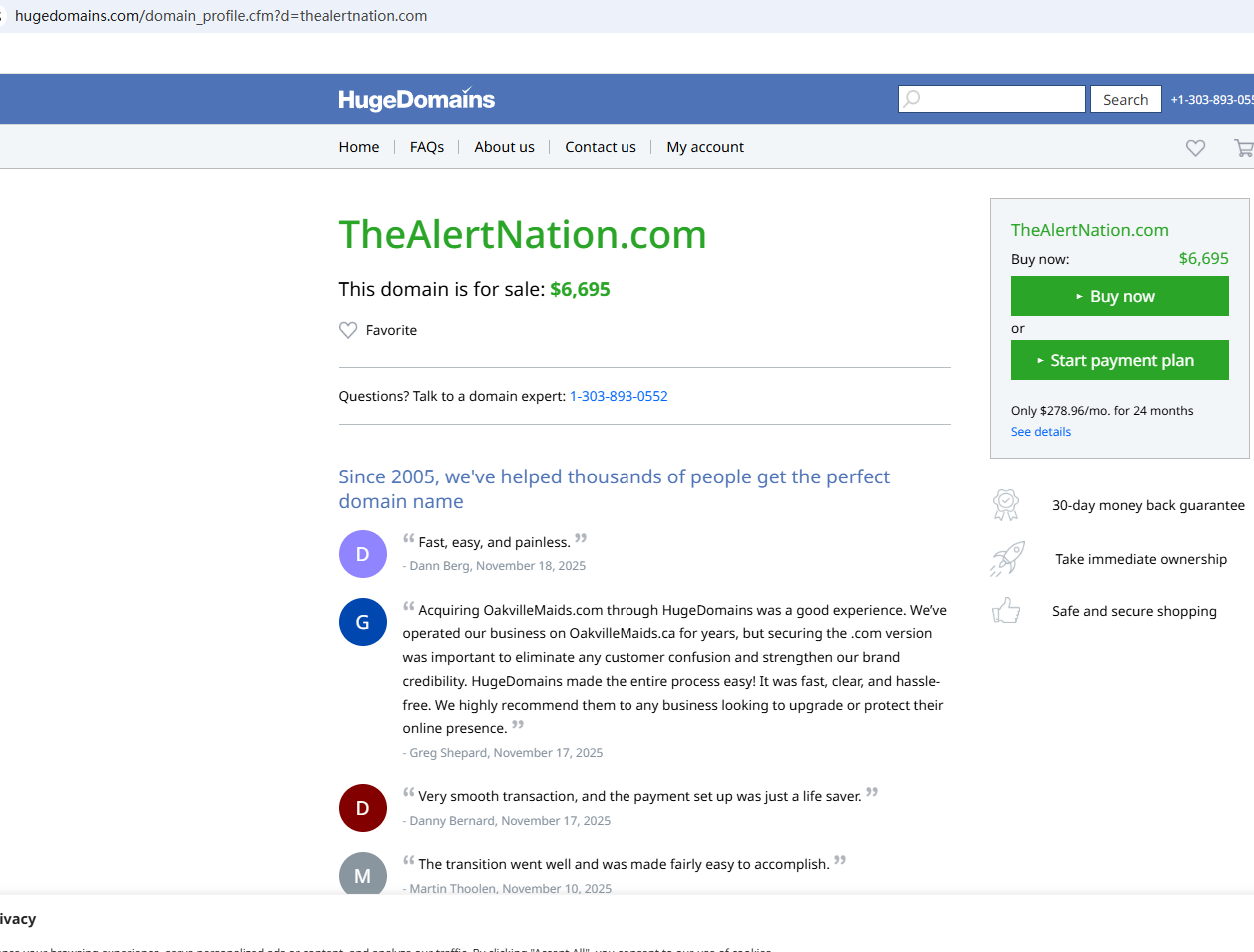The width and height of the screenshot is (1254, 952).
Task: Click the thumbs-up secure shopping icon
Action: (x=1006, y=611)
